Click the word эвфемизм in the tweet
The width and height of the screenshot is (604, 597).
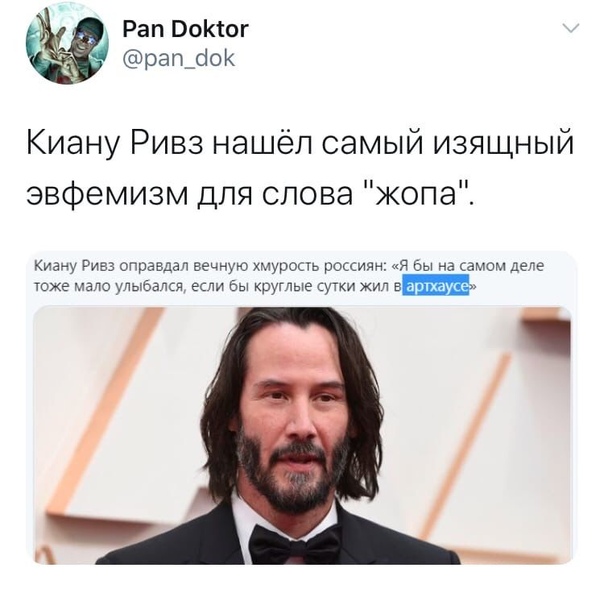pyautogui.click(x=106, y=192)
